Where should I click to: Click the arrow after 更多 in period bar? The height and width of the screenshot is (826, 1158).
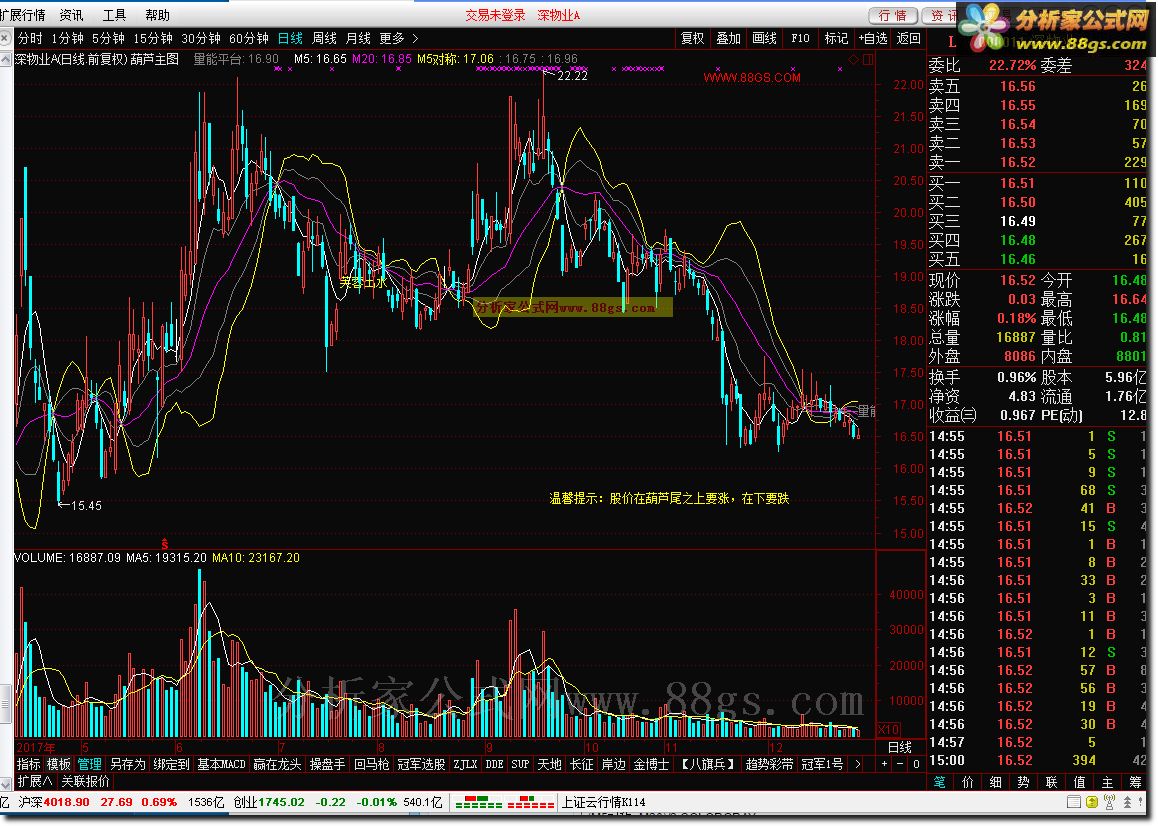point(415,38)
